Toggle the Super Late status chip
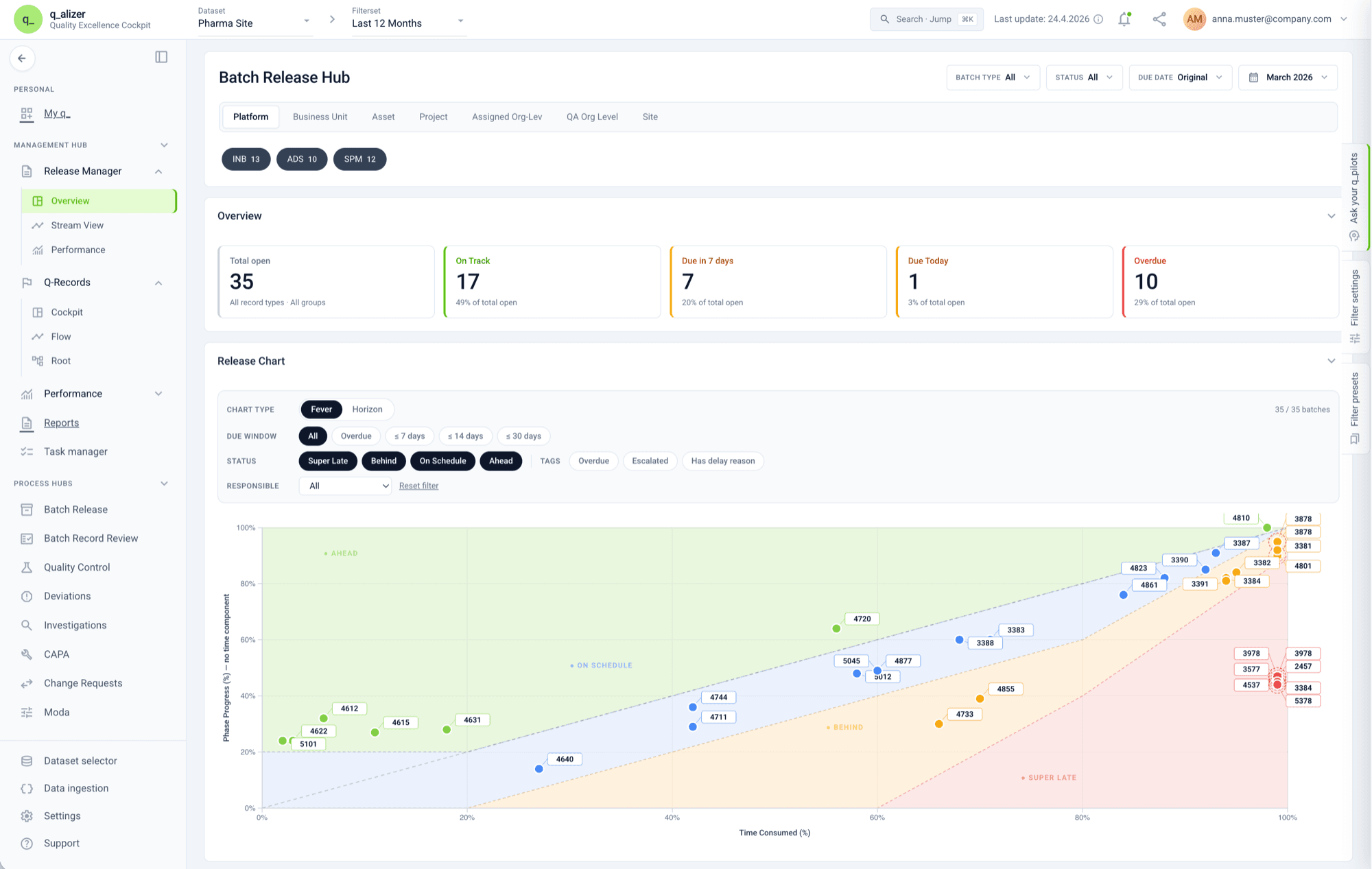The image size is (1372, 869). tap(328, 461)
